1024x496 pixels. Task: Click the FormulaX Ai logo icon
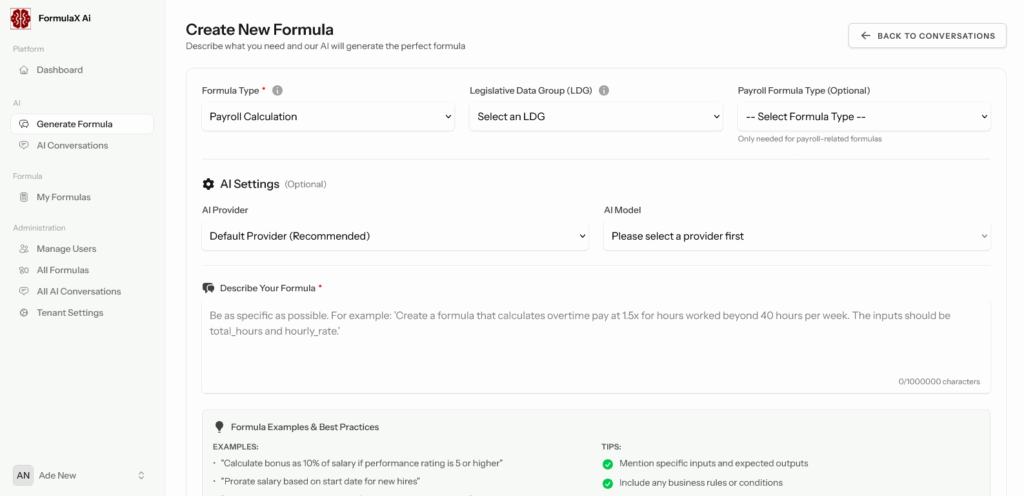[x=20, y=19]
